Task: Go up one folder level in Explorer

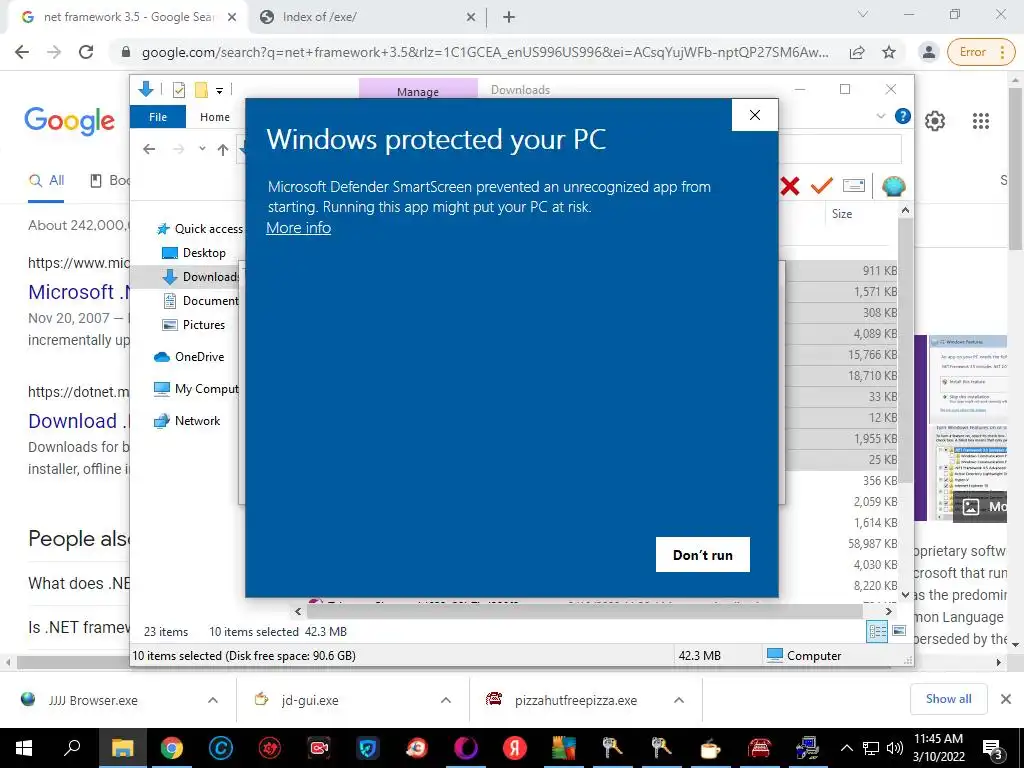Action: coord(223,150)
